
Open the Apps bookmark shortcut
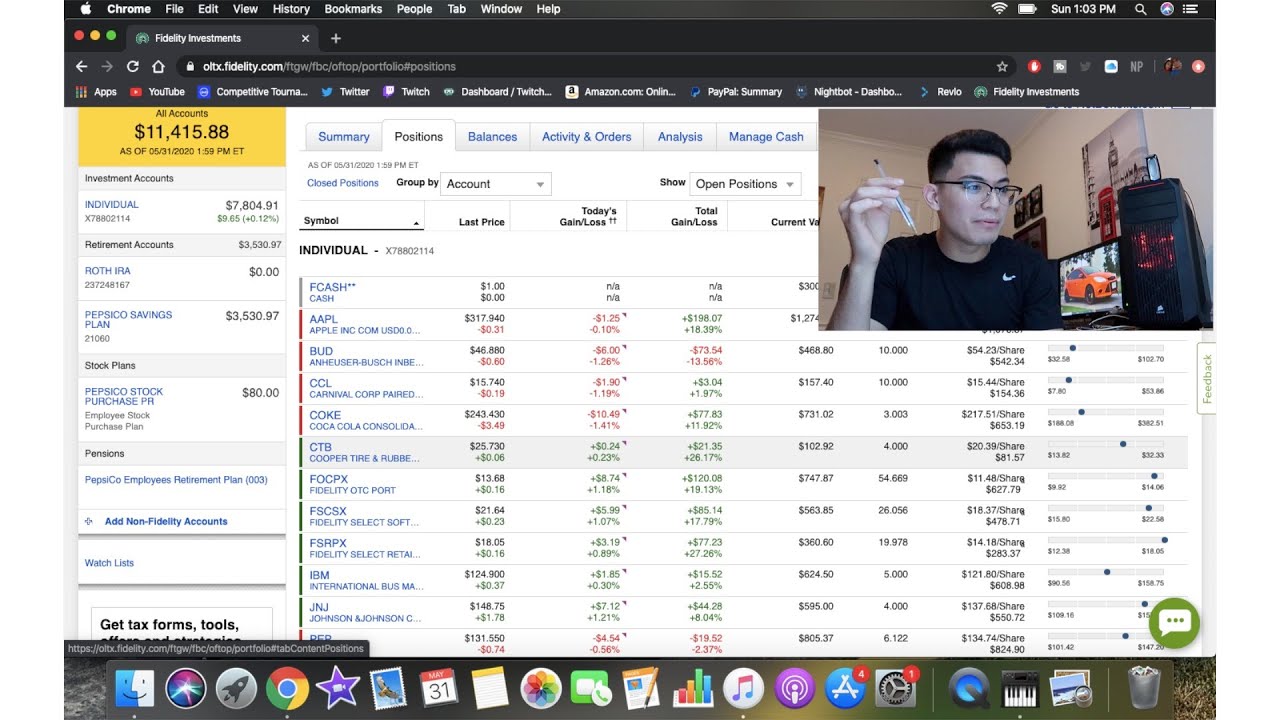[x=97, y=92]
